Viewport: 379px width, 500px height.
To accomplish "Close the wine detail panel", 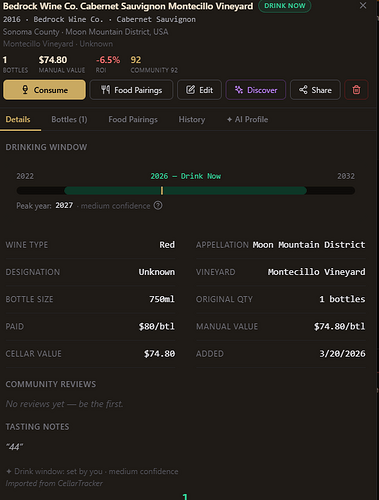I will coord(363,5).
